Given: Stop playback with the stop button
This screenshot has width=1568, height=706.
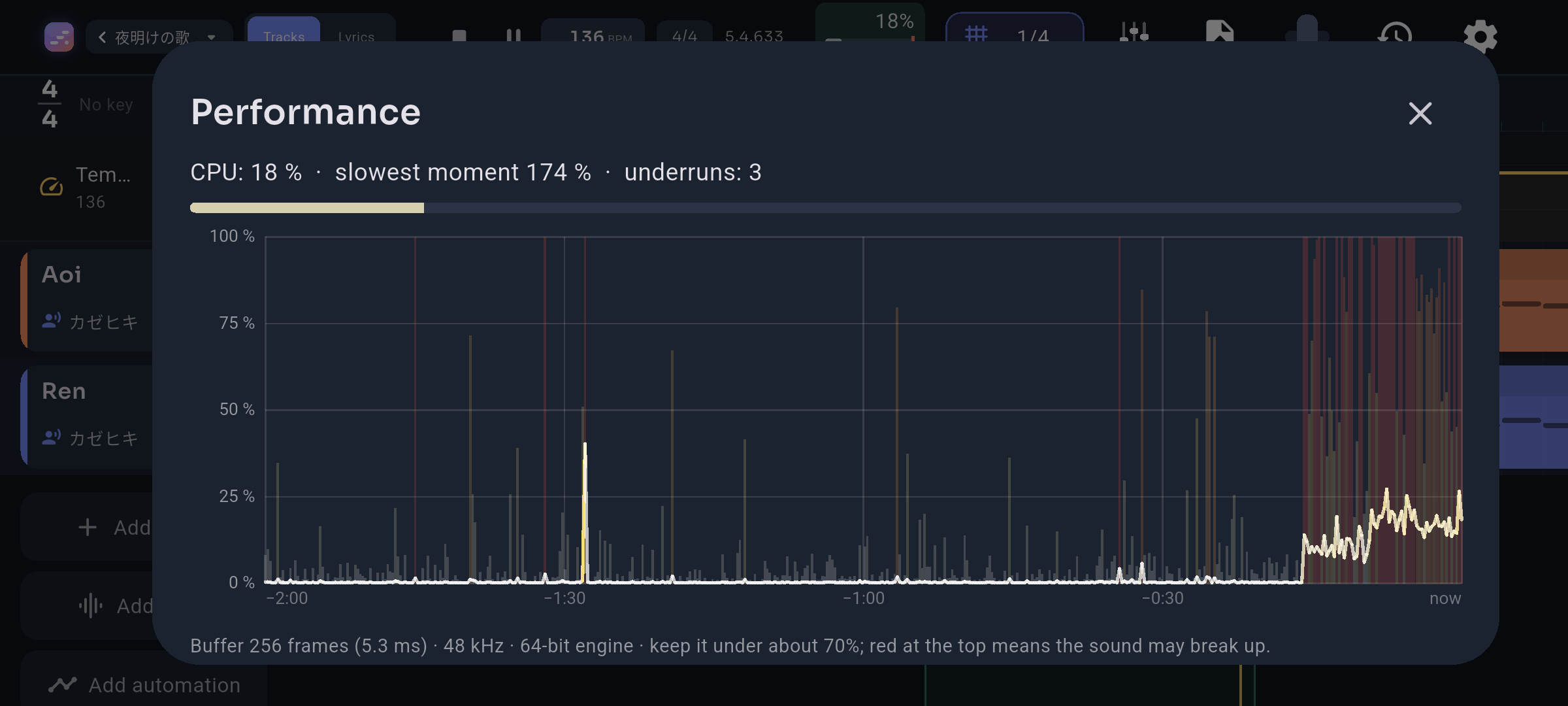Looking at the screenshot, I should point(459,36).
